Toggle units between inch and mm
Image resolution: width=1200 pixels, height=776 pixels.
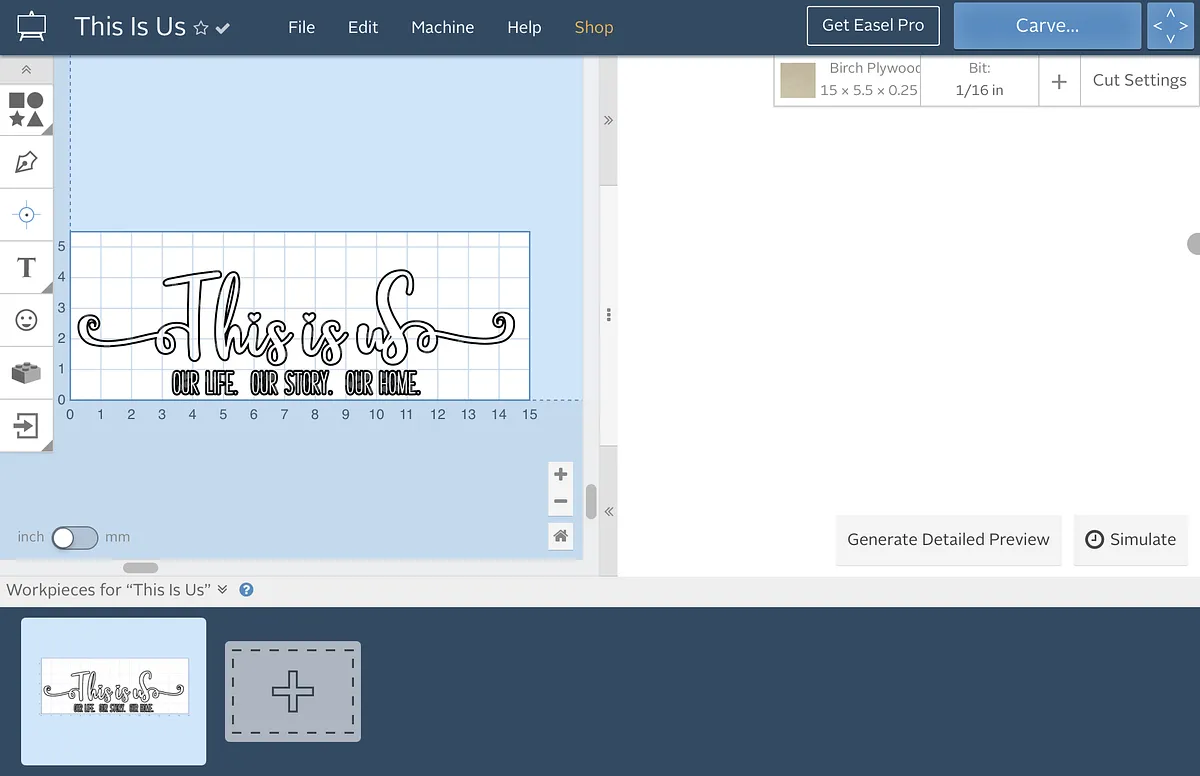[x=75, y=538]
